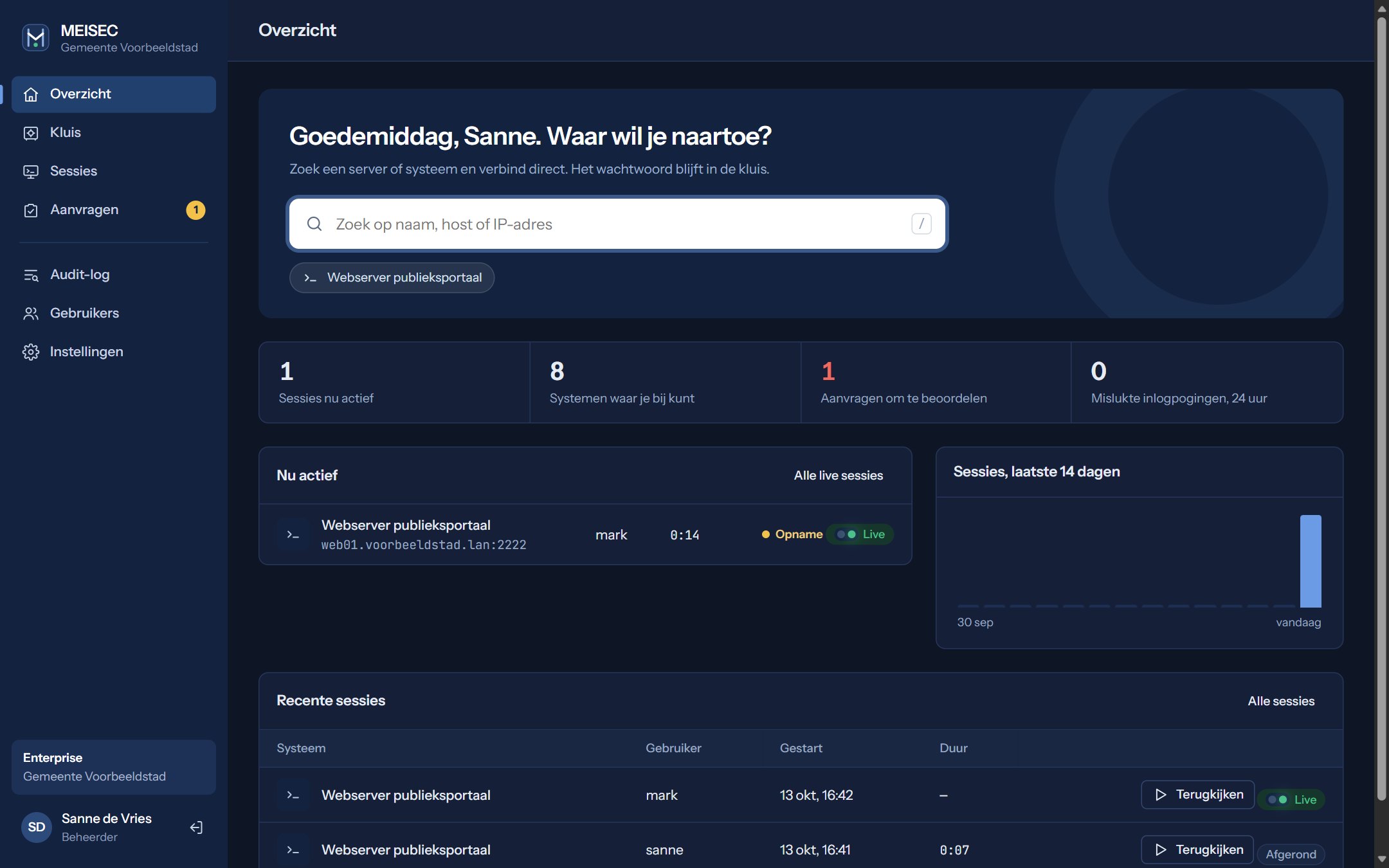Viewport: 1389px width, 868px height.
Task: Click the Systemen waar je bij kunt card
Action: (x=665, y=383)
